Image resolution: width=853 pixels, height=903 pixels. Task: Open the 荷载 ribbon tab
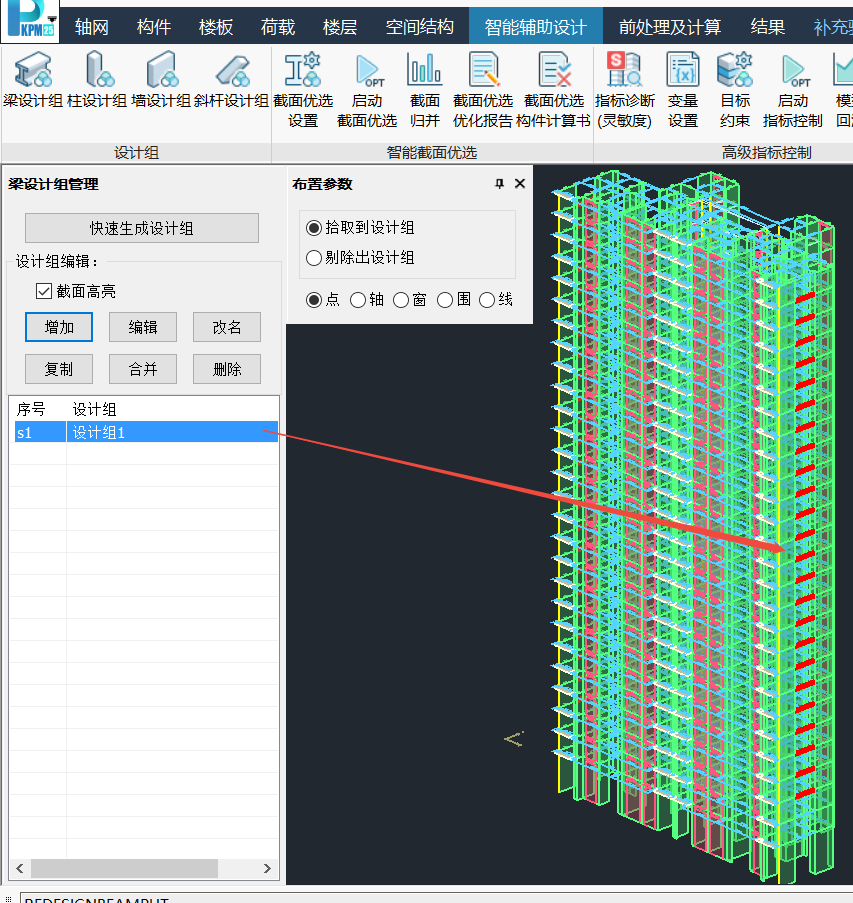coord(277,27)
